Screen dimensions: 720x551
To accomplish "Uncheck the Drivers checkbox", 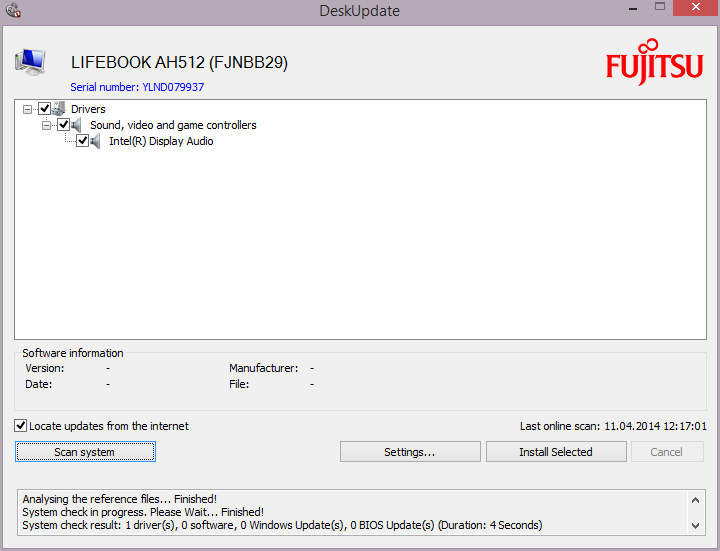I will [x=45, y=109].
